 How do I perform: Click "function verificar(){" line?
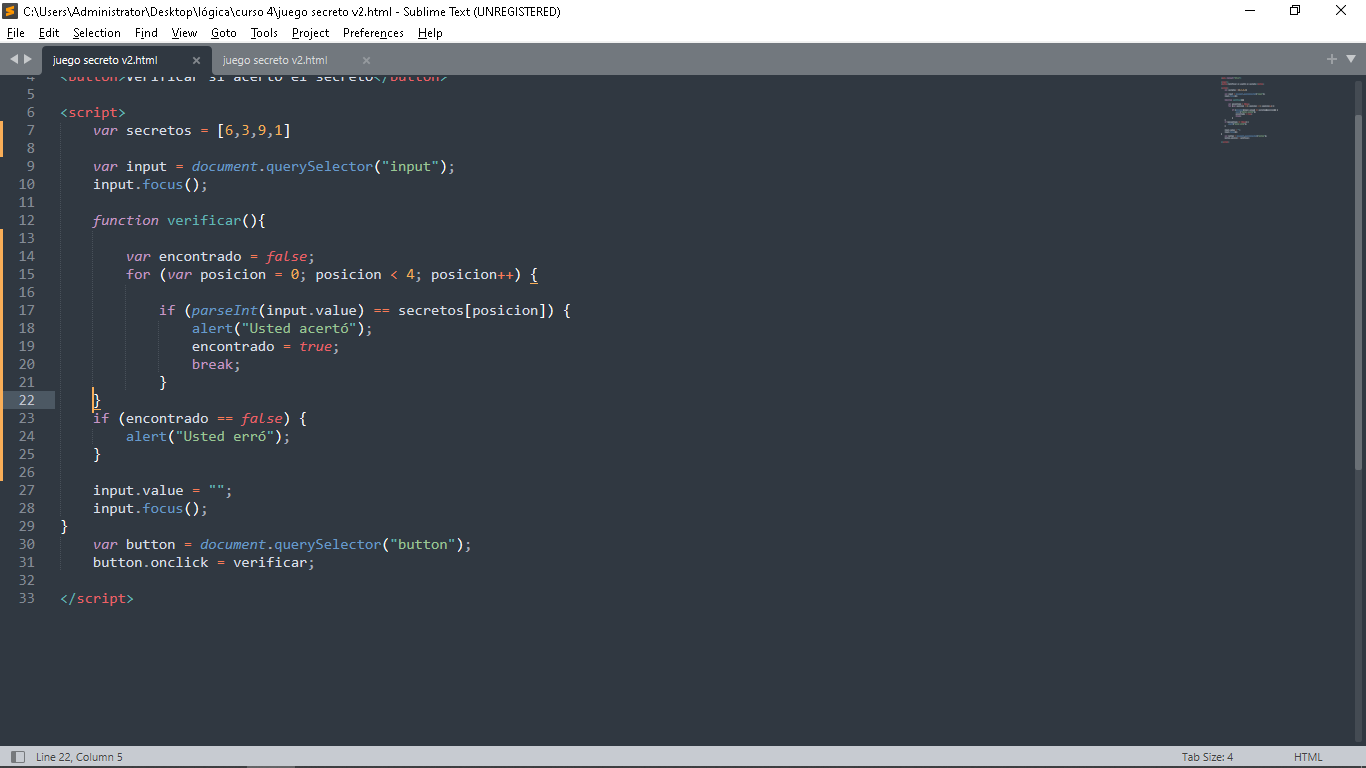179,220
